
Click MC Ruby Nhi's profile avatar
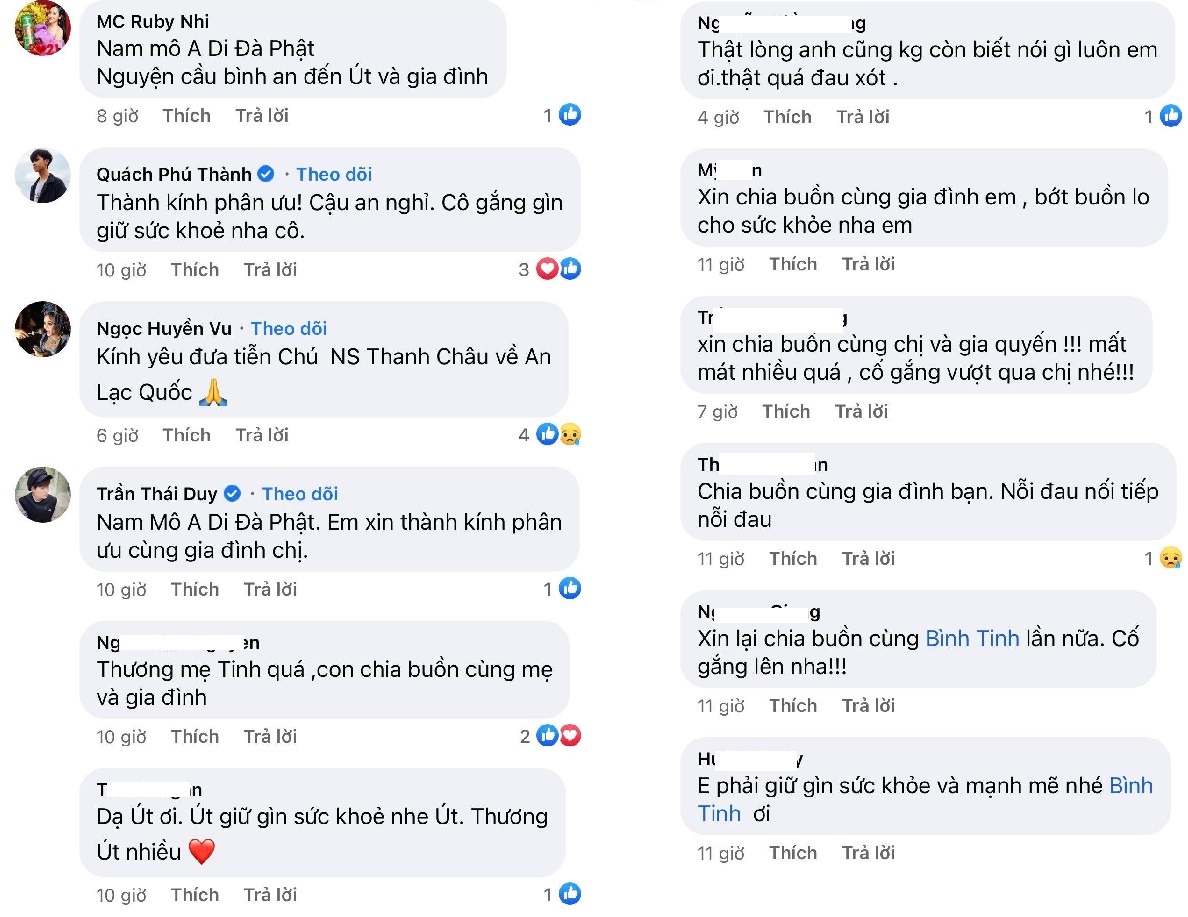coord(42,28)
